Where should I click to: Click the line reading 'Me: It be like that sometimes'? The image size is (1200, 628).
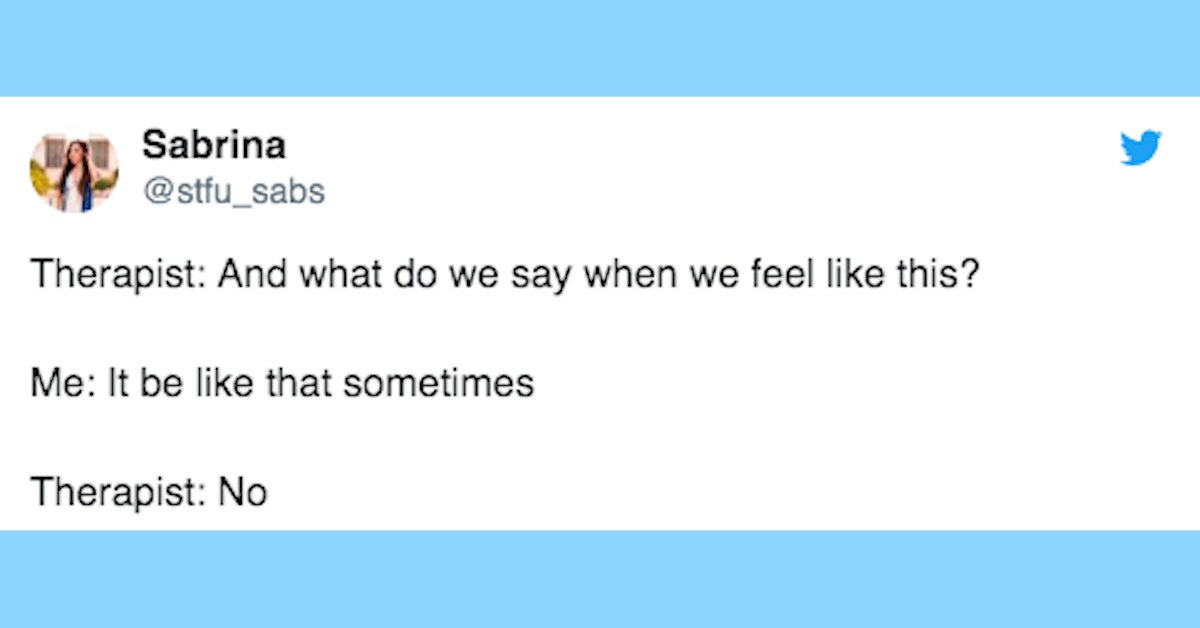pyautogui.click(x=285, y=382)
